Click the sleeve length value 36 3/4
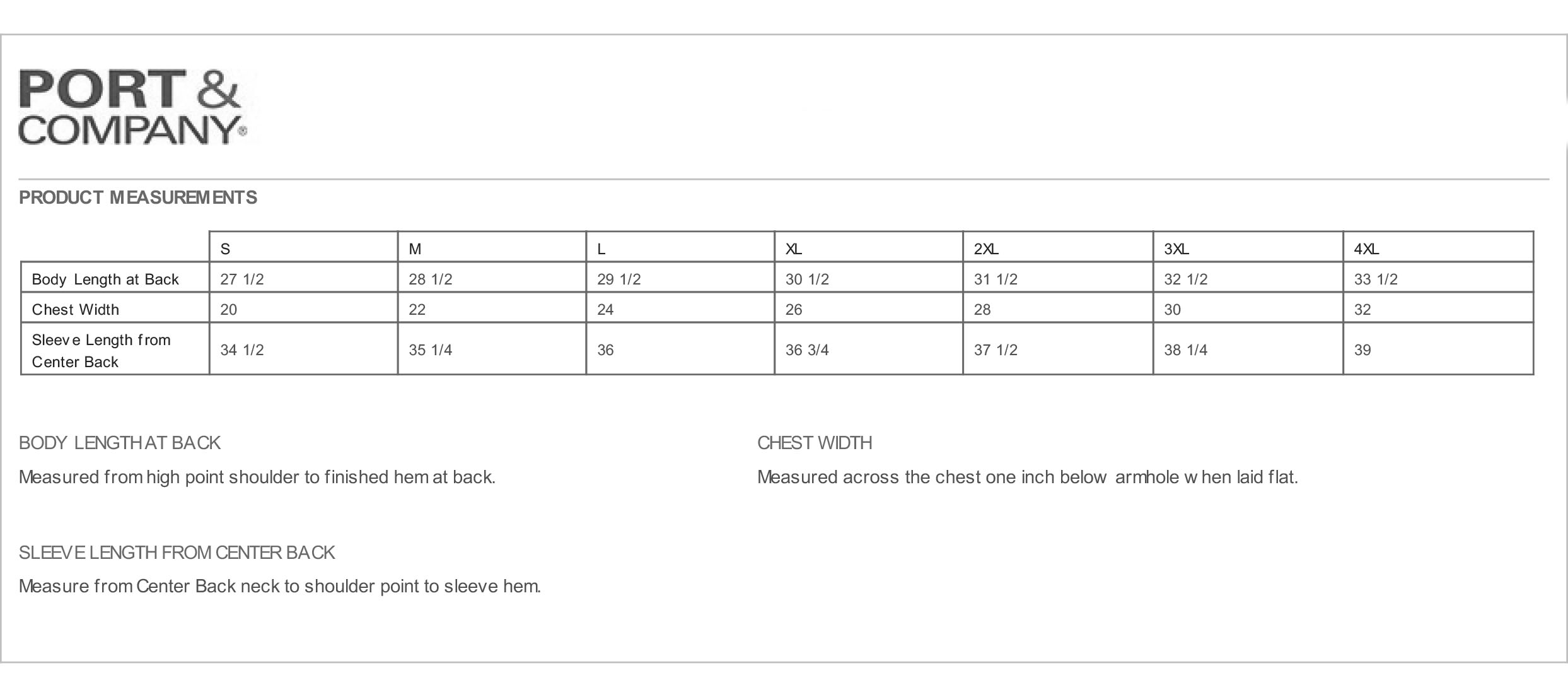 pyautogui.click(x=807, y=350)
